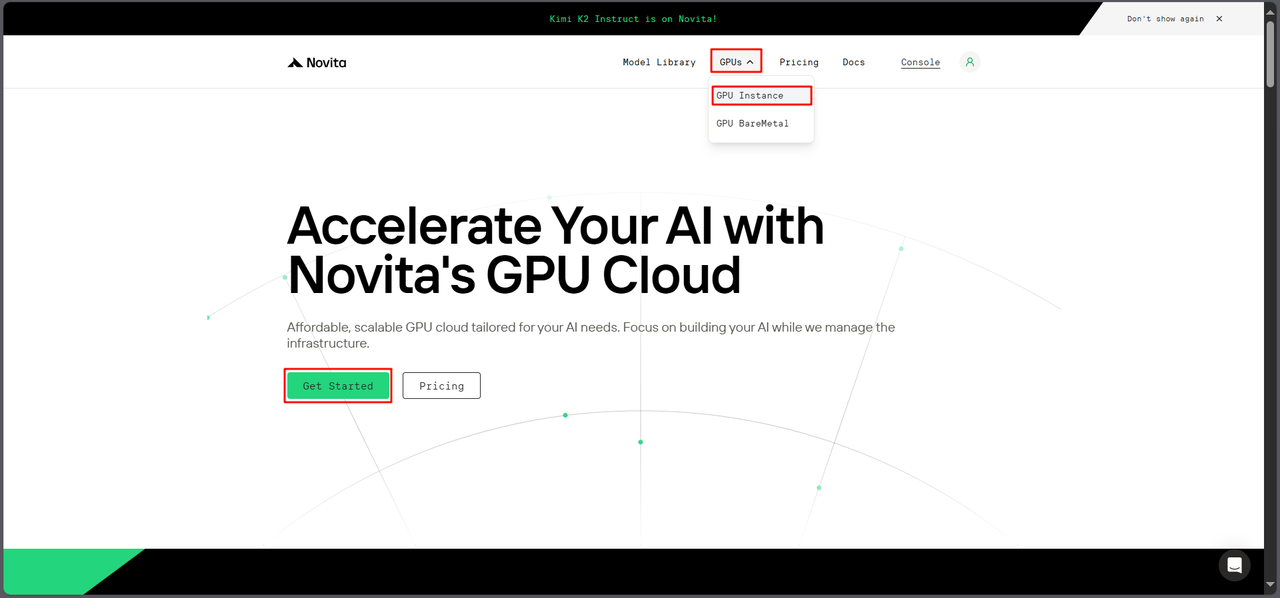Viewport: 1280px width, 598px height.
Task: Click Kimi K2 Instruct announcement text
Action: (633, 19)
